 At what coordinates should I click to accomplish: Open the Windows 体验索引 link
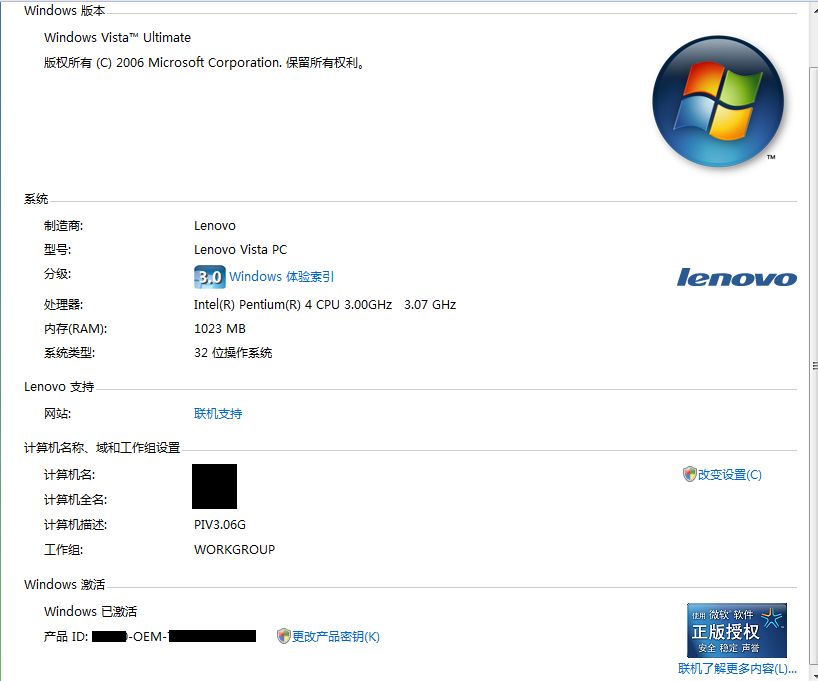tap(282, 276)
